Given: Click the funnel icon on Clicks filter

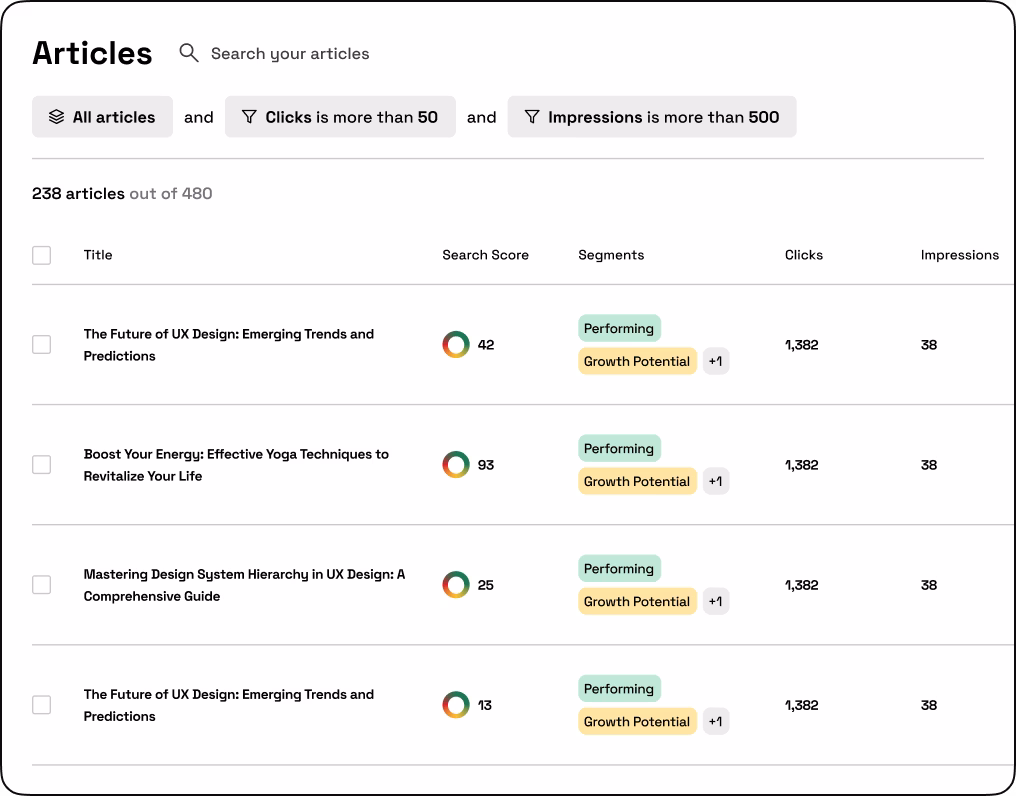Looking at the screenshot, I should coord(249,117).
